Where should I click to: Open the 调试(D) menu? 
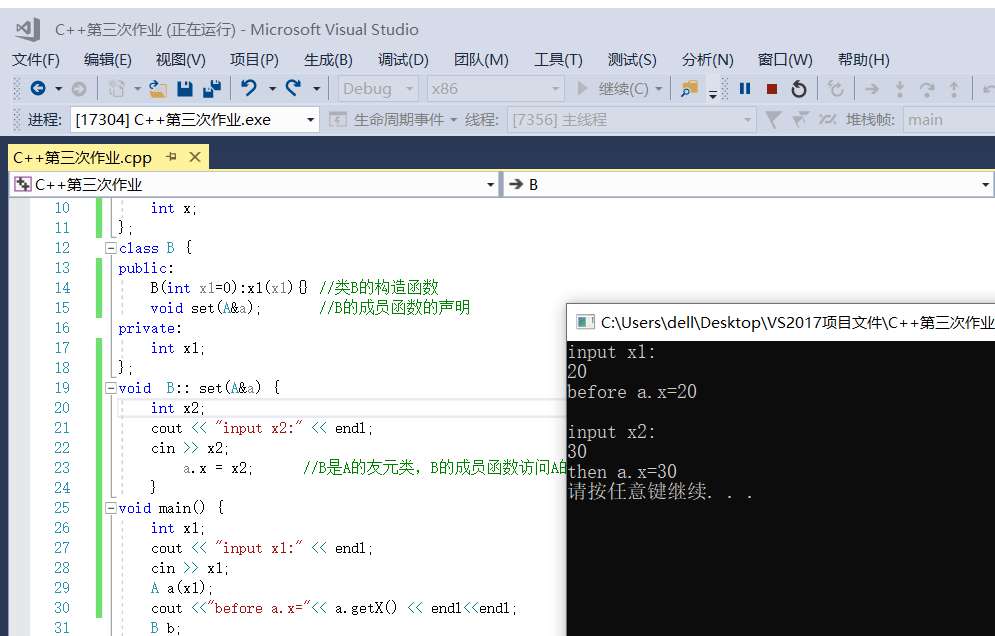(x=404, y=60)
